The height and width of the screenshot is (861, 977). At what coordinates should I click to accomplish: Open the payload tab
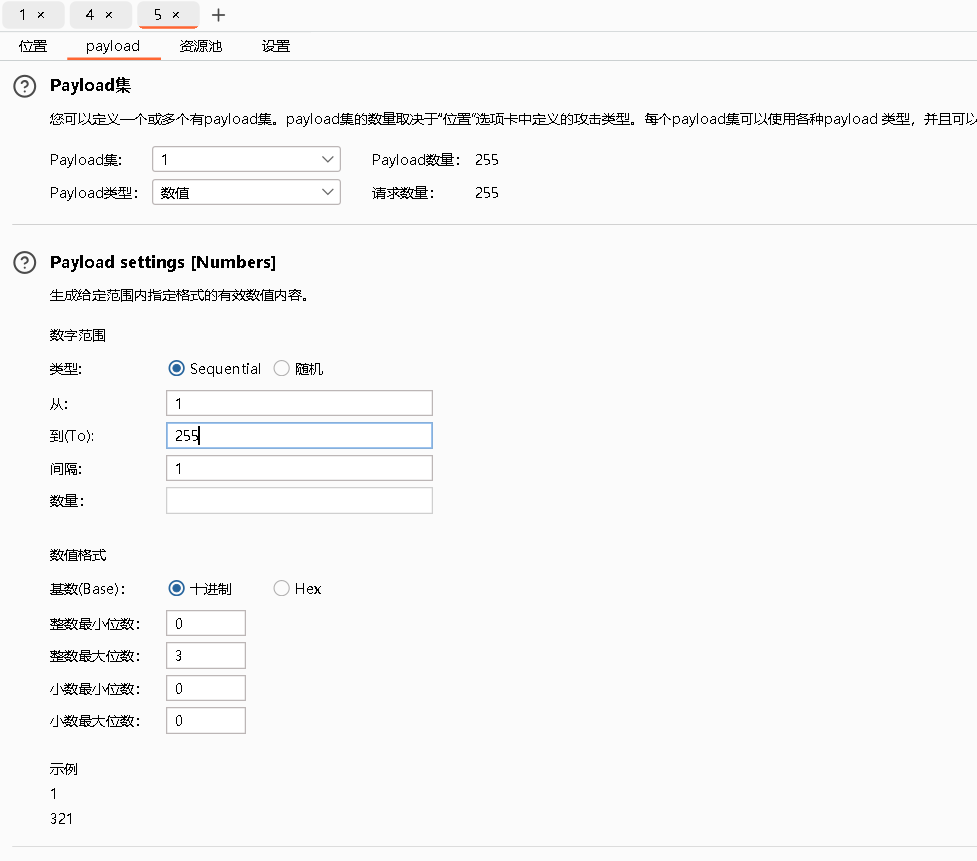[113, 46]
